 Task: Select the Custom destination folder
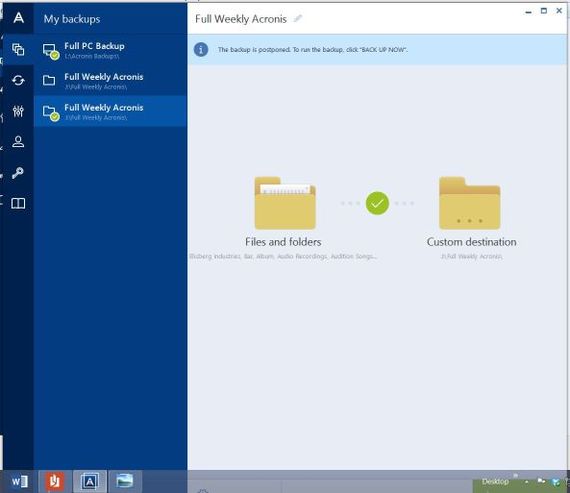[x=470, y=203]
